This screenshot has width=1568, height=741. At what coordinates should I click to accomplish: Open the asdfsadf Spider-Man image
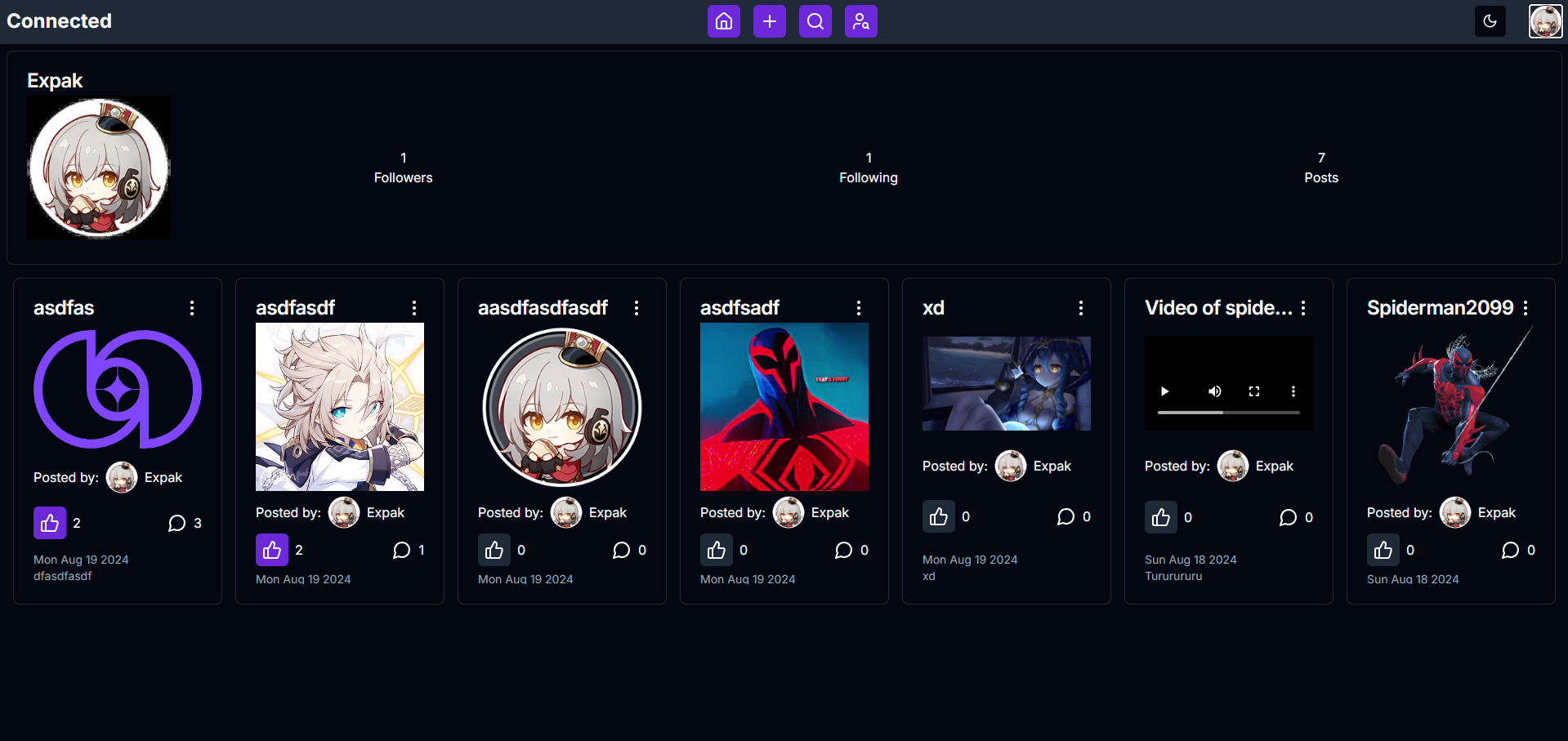(x=784, y=407)
